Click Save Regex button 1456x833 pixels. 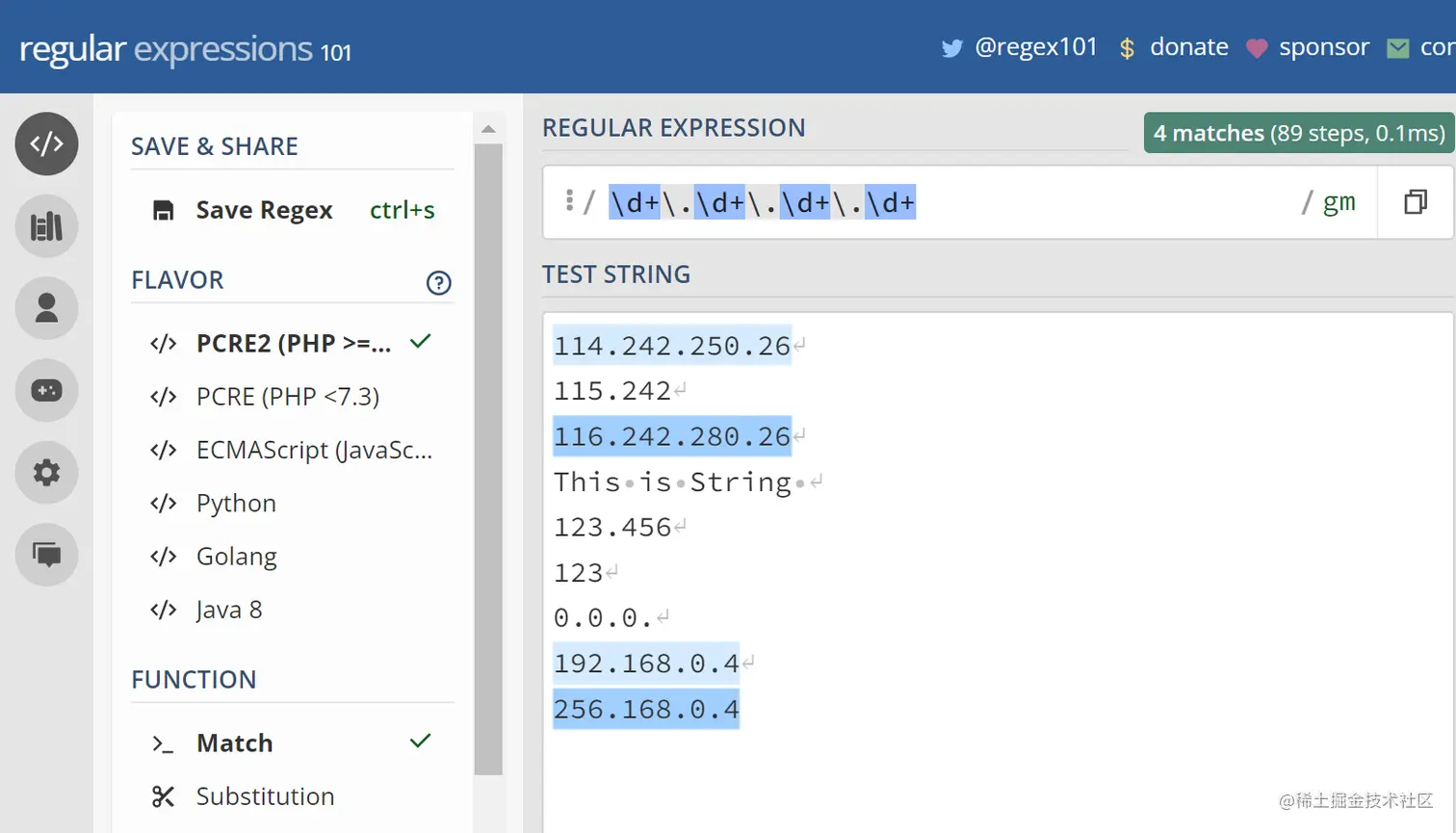(x=263, y=210)
